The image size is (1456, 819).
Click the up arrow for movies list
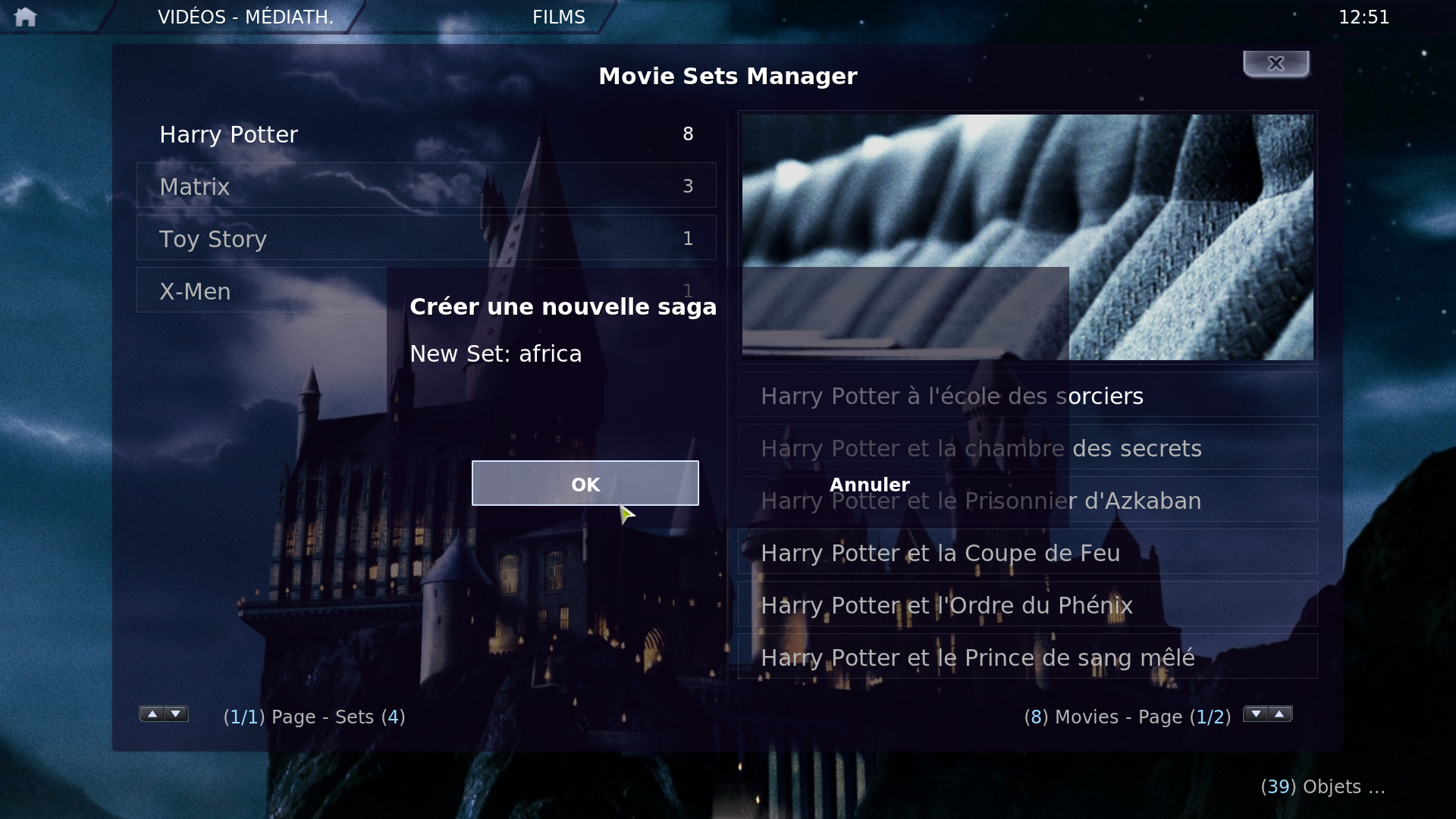pyautogui.click(x=1280, y=714)
